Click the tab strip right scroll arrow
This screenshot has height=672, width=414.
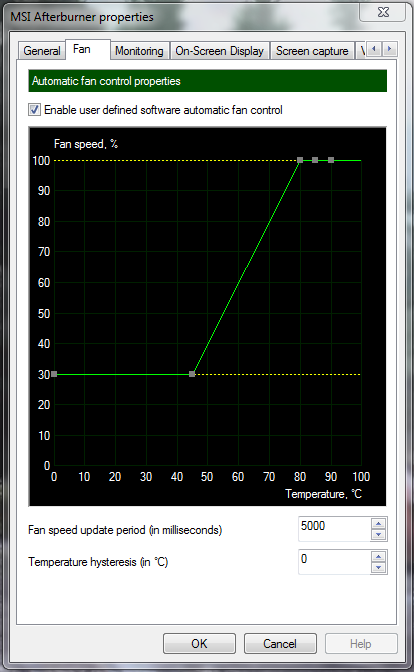point(390,49)
